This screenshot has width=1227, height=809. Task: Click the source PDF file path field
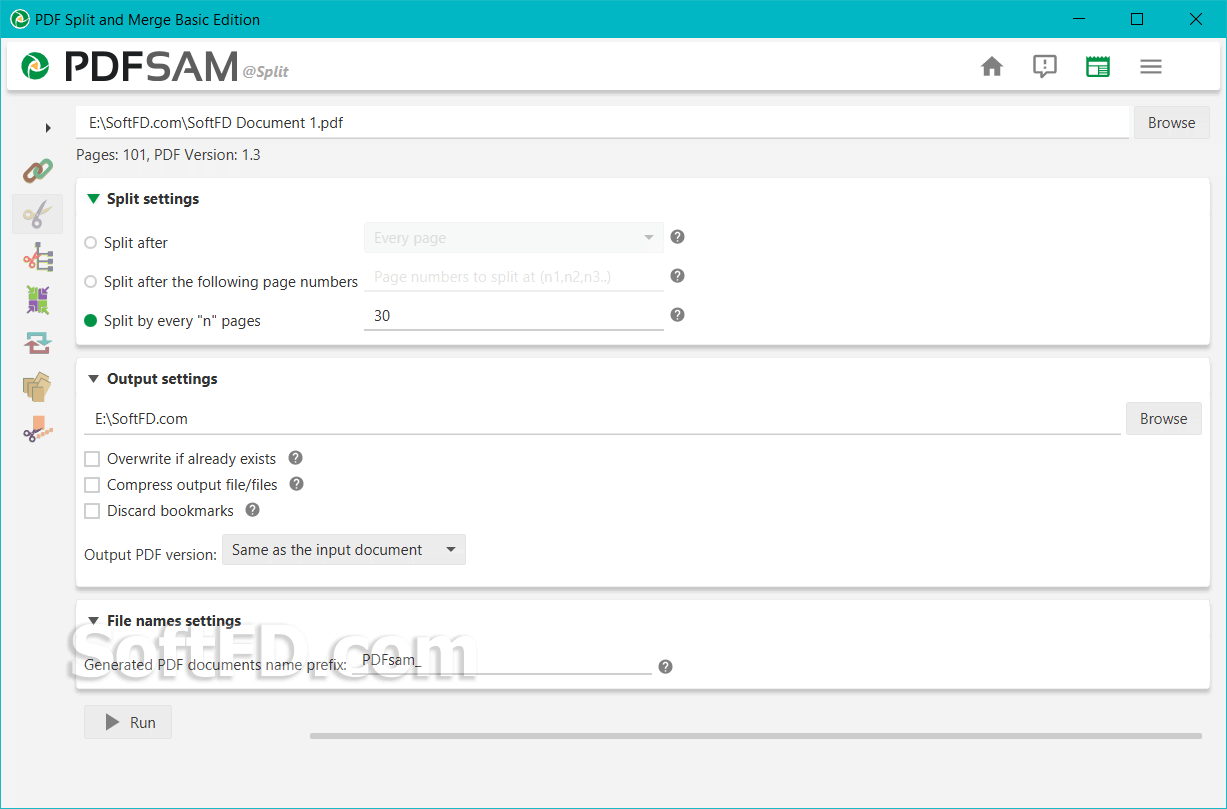[x=604, y=123]
